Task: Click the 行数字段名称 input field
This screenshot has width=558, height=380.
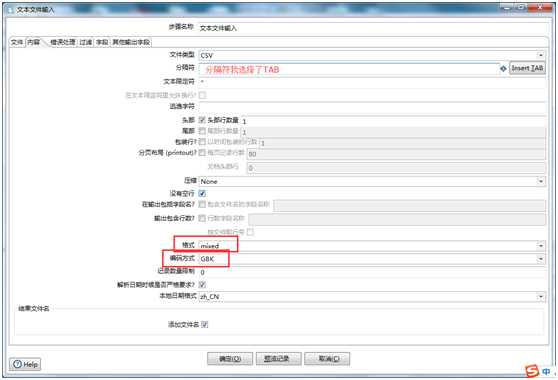Action: [397, 219]
